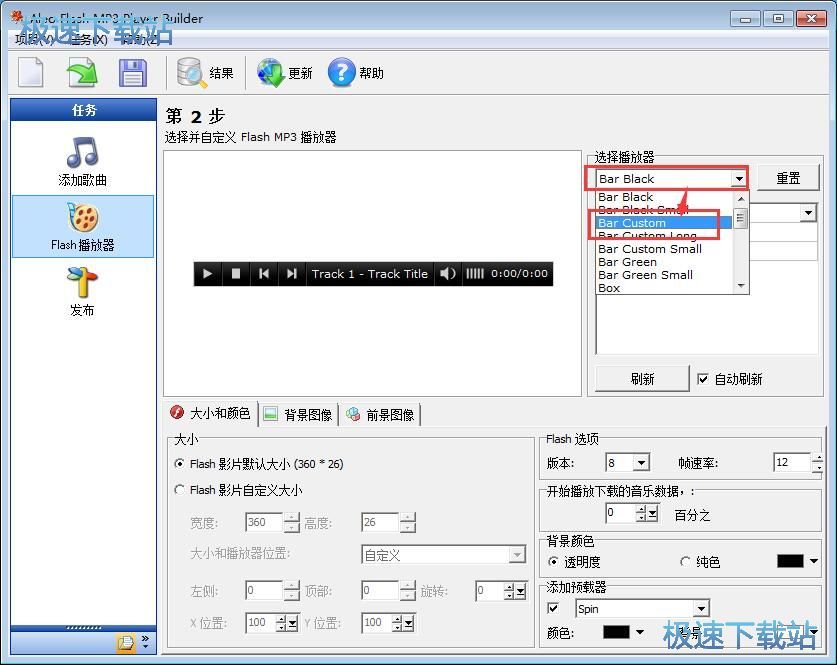Image resolution: width=837 pixels, height=665 pixels.
Task: Open the 结果 results toolbar button
Action: [205, 73]
